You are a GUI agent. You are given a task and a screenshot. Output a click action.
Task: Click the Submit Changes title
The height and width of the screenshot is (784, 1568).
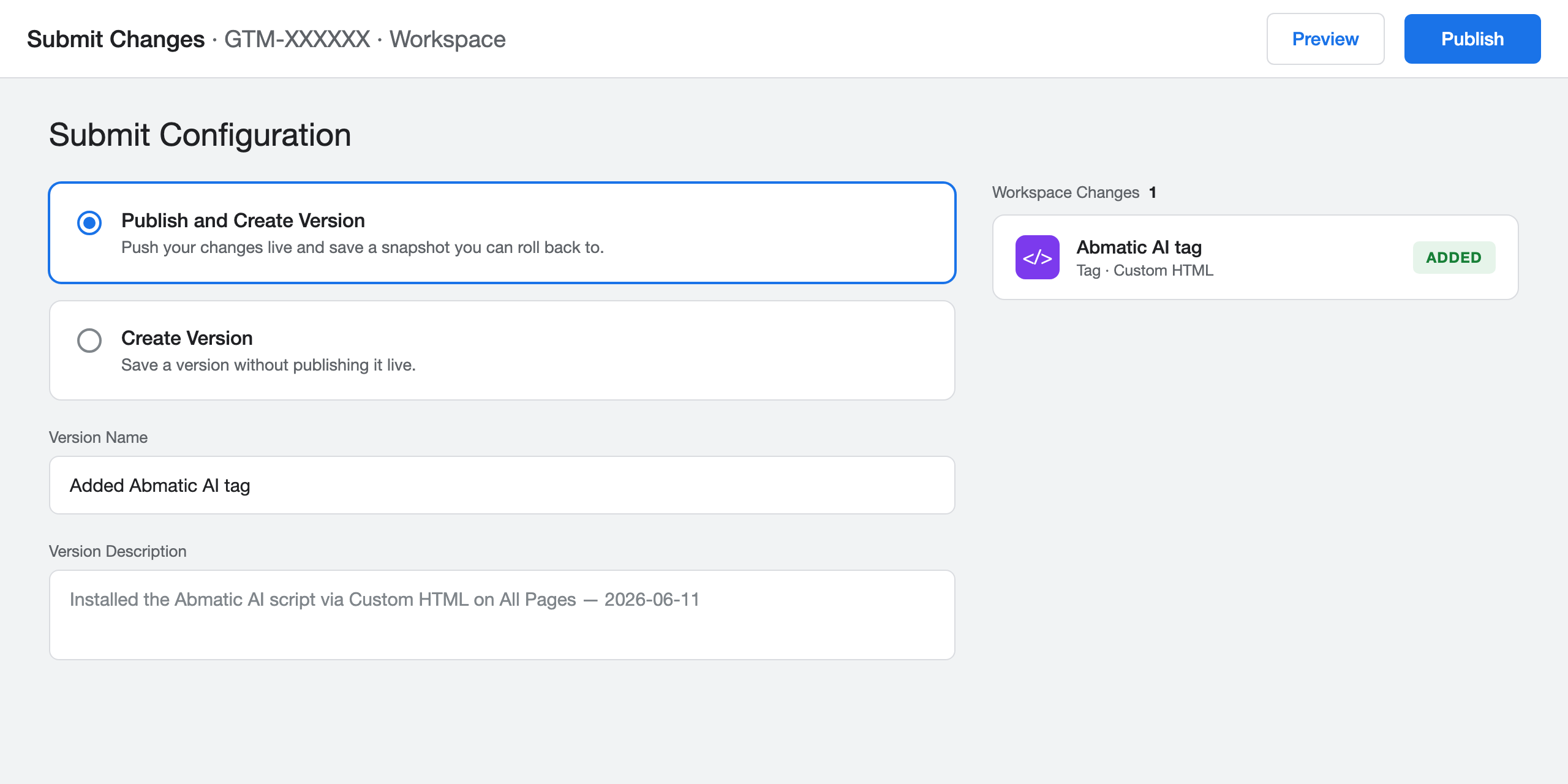[x=116, y=39]
